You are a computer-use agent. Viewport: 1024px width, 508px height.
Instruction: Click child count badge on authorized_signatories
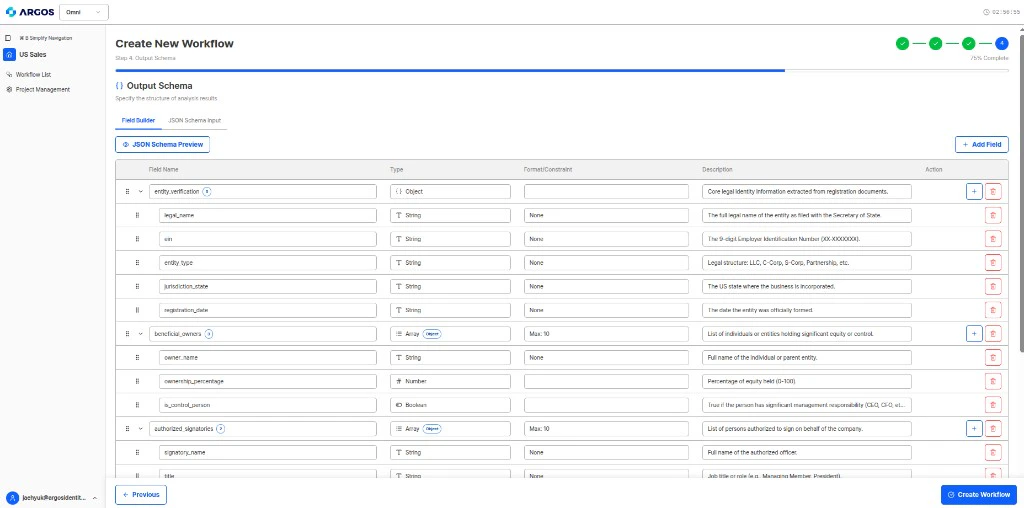pyautogui.click(x=221, y=429)
